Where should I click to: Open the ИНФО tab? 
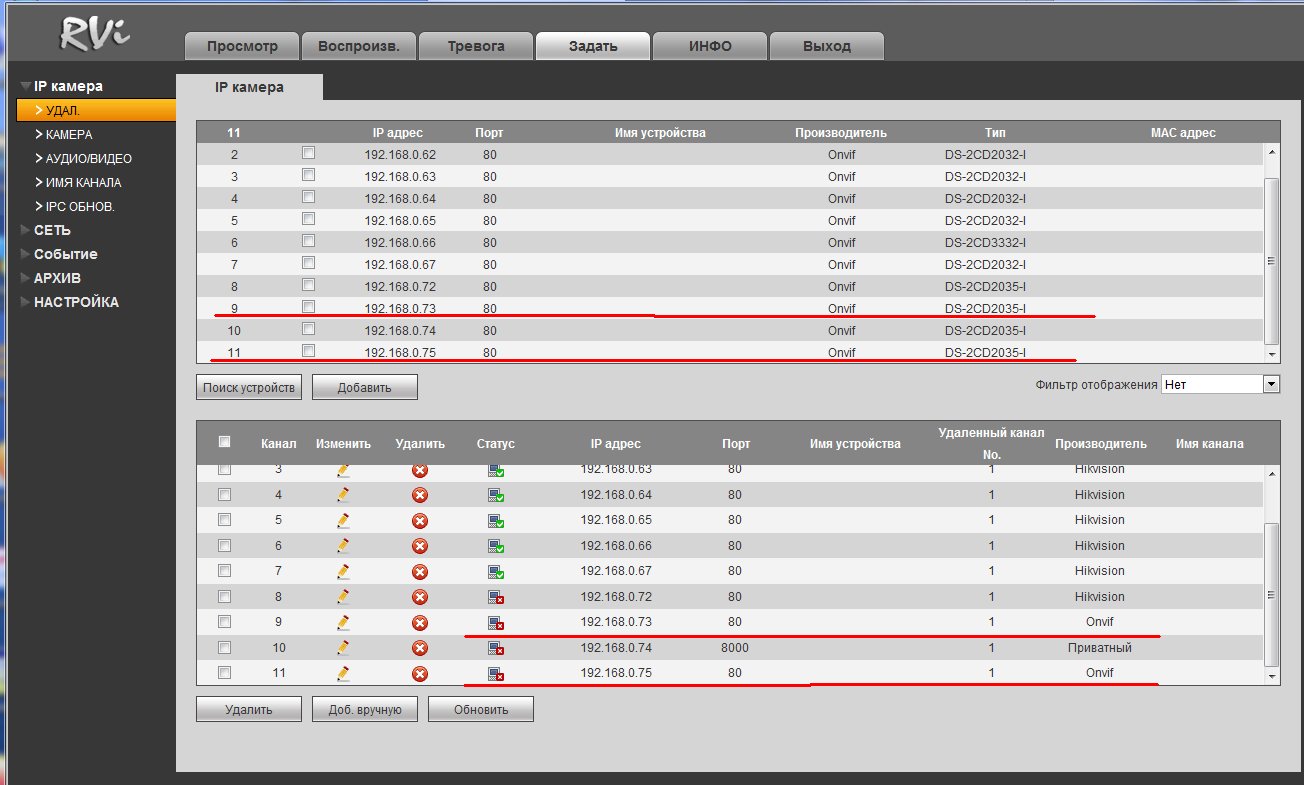point(710,46)
